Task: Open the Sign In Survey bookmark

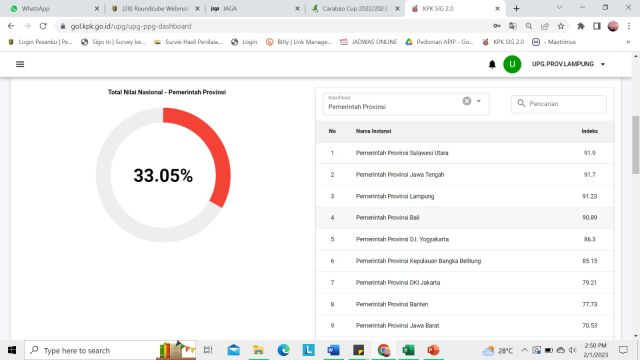Action: (113, 42)
